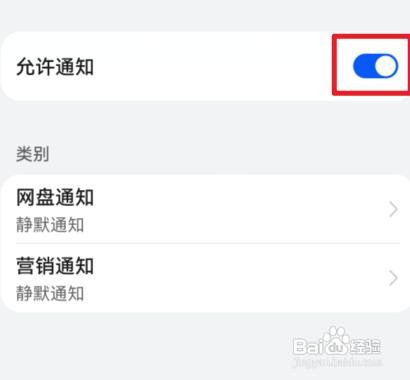
Task: Expand the chevron beside 网盘通知
Action: tap(393, 210)
